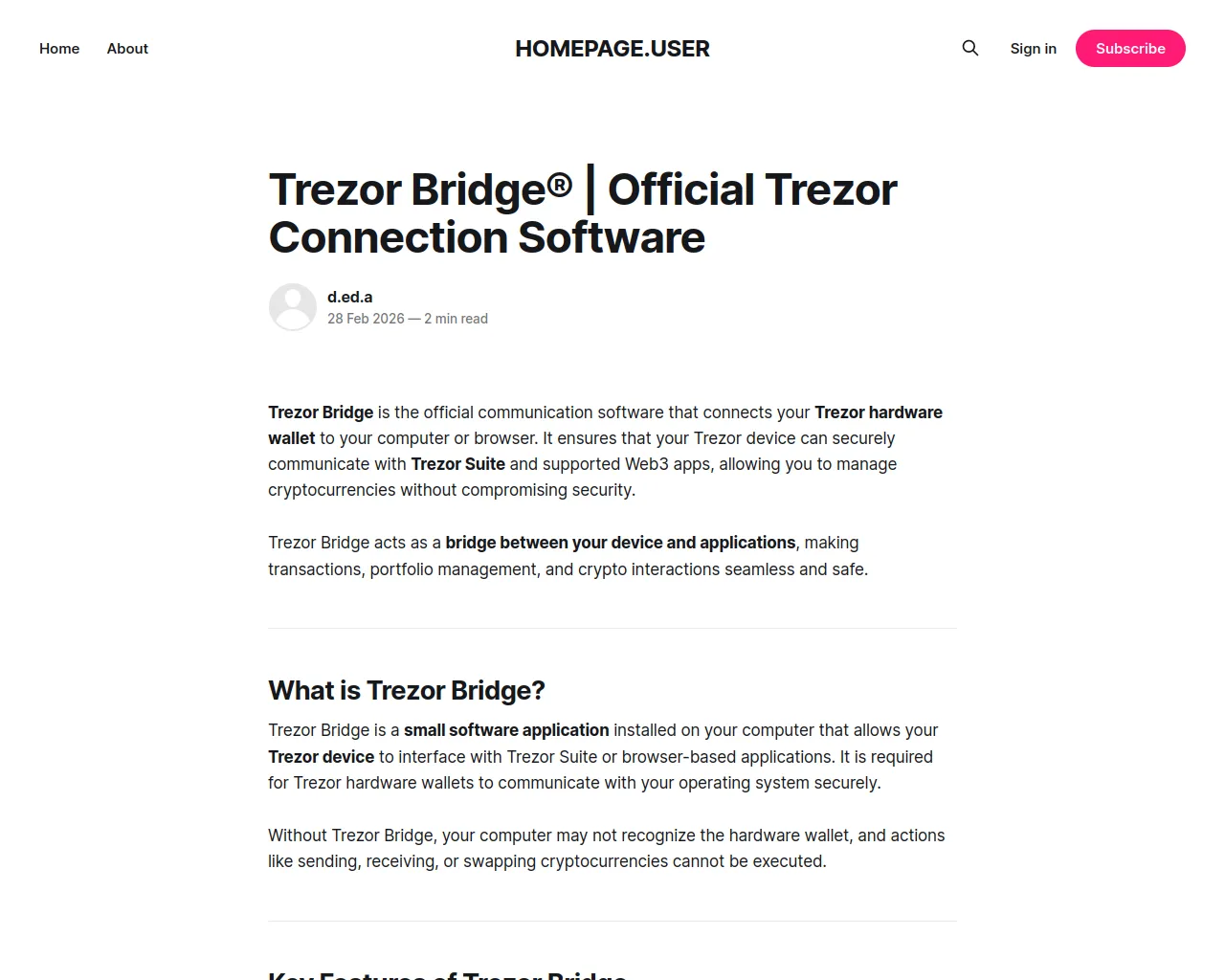The image size is (1225, 980).
Task: Click the 28 Feb 2026 publish date
Action: [x=366, y=319]
